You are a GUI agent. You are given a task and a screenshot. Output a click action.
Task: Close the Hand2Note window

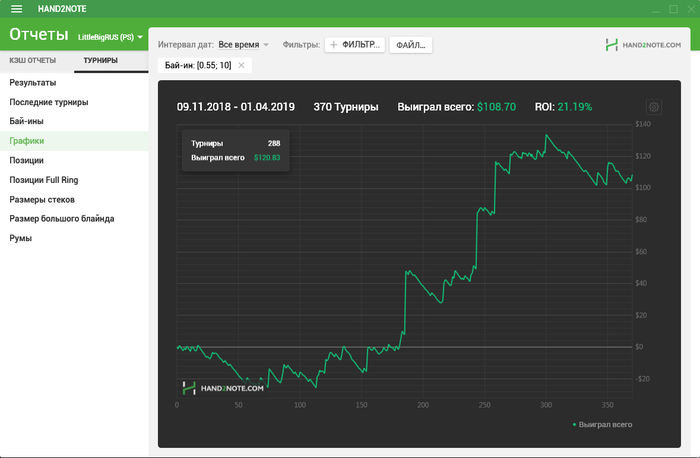coord(691,9)
